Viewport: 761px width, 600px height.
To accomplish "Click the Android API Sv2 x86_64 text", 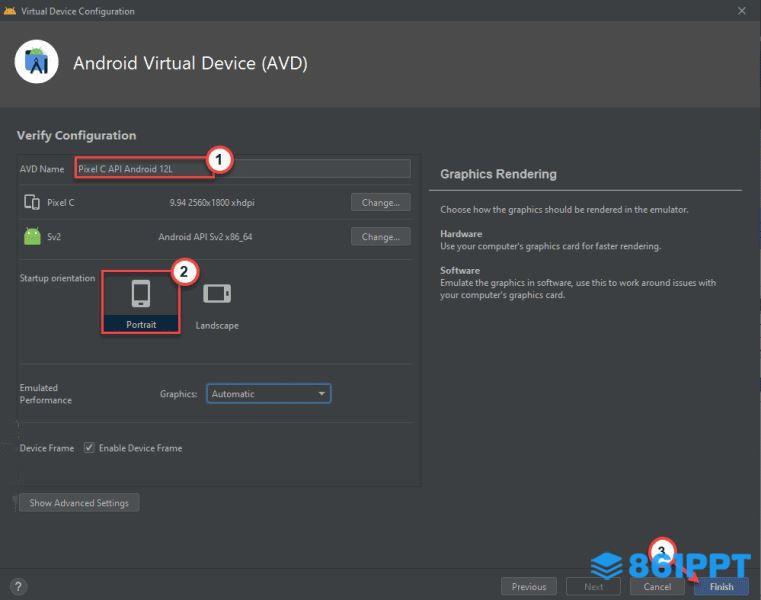I will pyautogui.click(x=205, y=237).
